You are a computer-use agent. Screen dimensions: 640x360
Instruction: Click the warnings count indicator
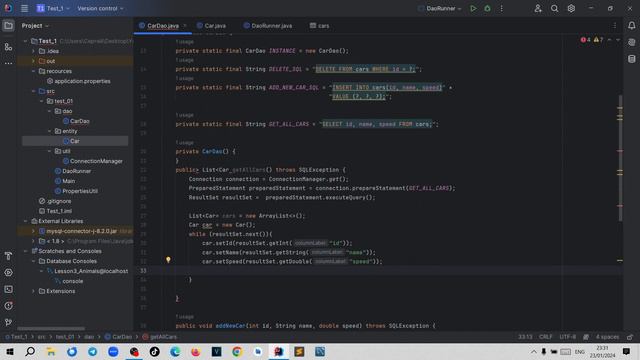[x=598, y=40]
